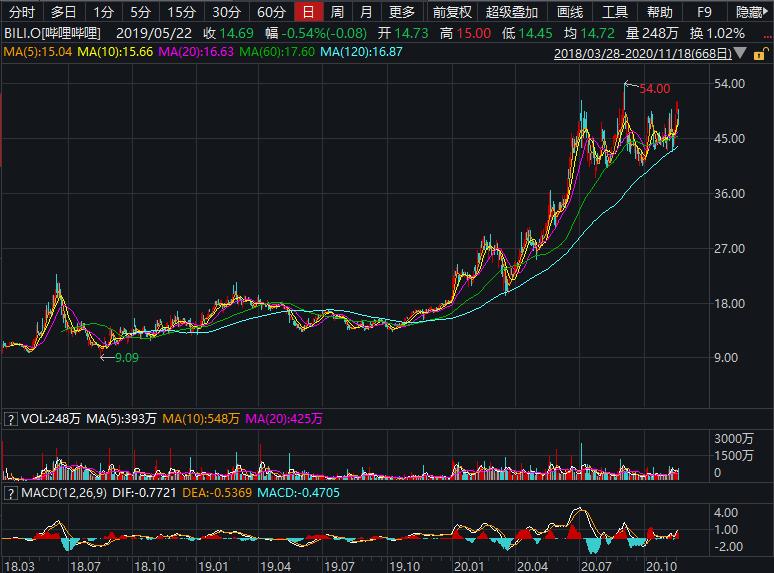Screen dimensions: 774x573
Task: Open the 帮助 help menu
Action: (x=660, y=12)
